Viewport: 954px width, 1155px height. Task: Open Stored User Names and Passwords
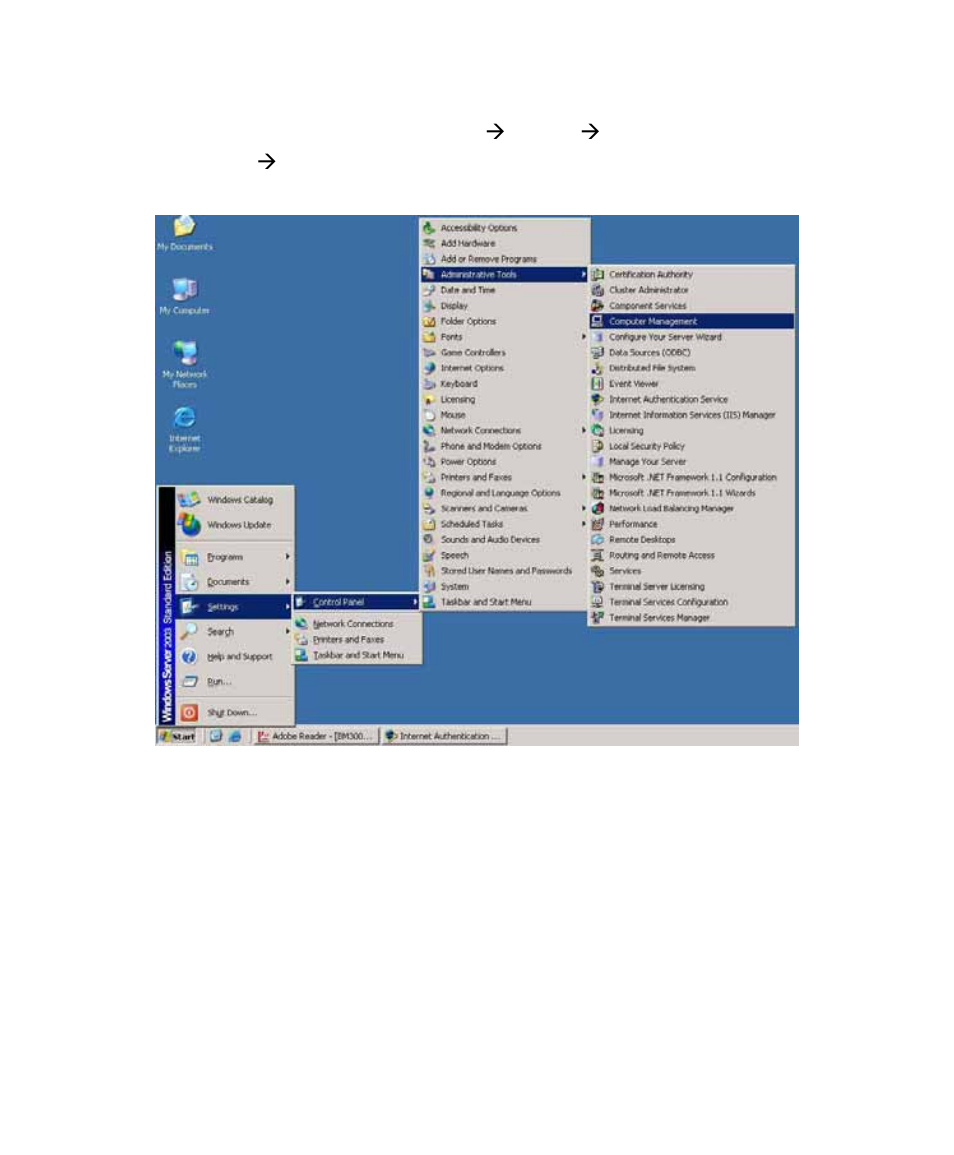click(505, 571)
